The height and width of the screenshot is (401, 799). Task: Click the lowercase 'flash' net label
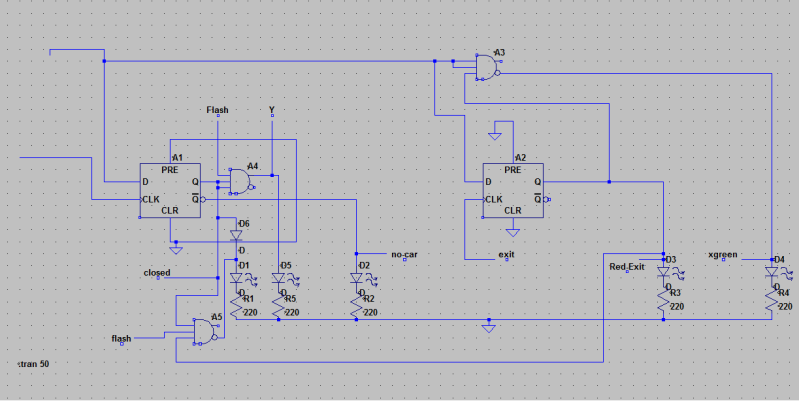click(121, 339)
